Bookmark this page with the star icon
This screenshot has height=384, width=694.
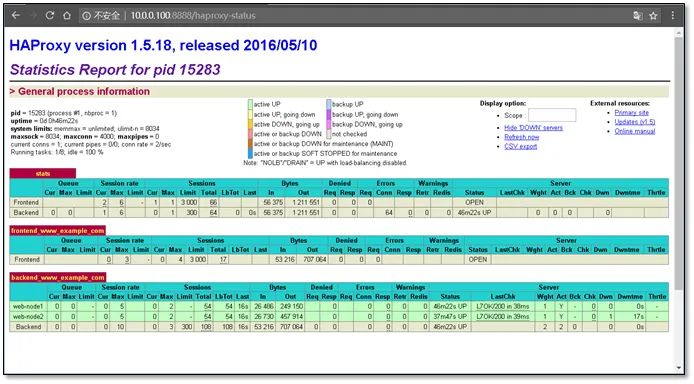[x=653, y=16]
